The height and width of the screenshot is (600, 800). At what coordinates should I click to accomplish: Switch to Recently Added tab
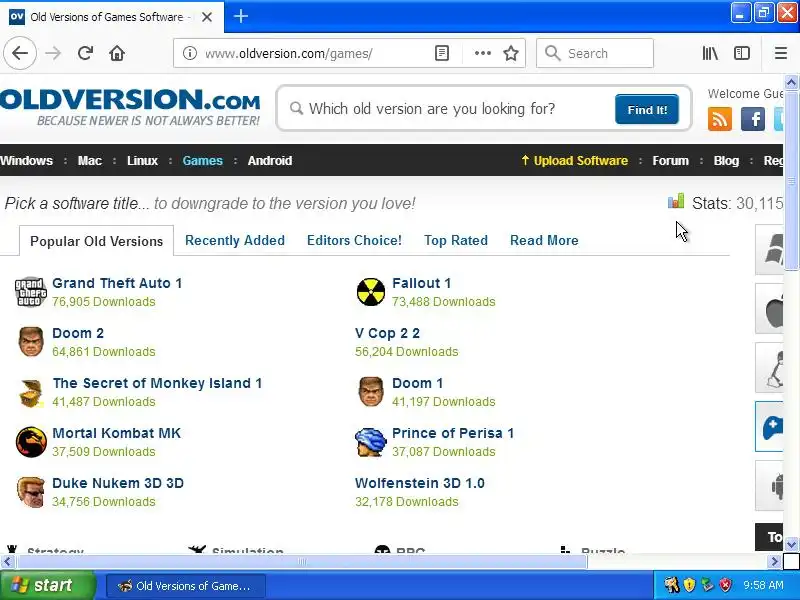coord(235,240)
